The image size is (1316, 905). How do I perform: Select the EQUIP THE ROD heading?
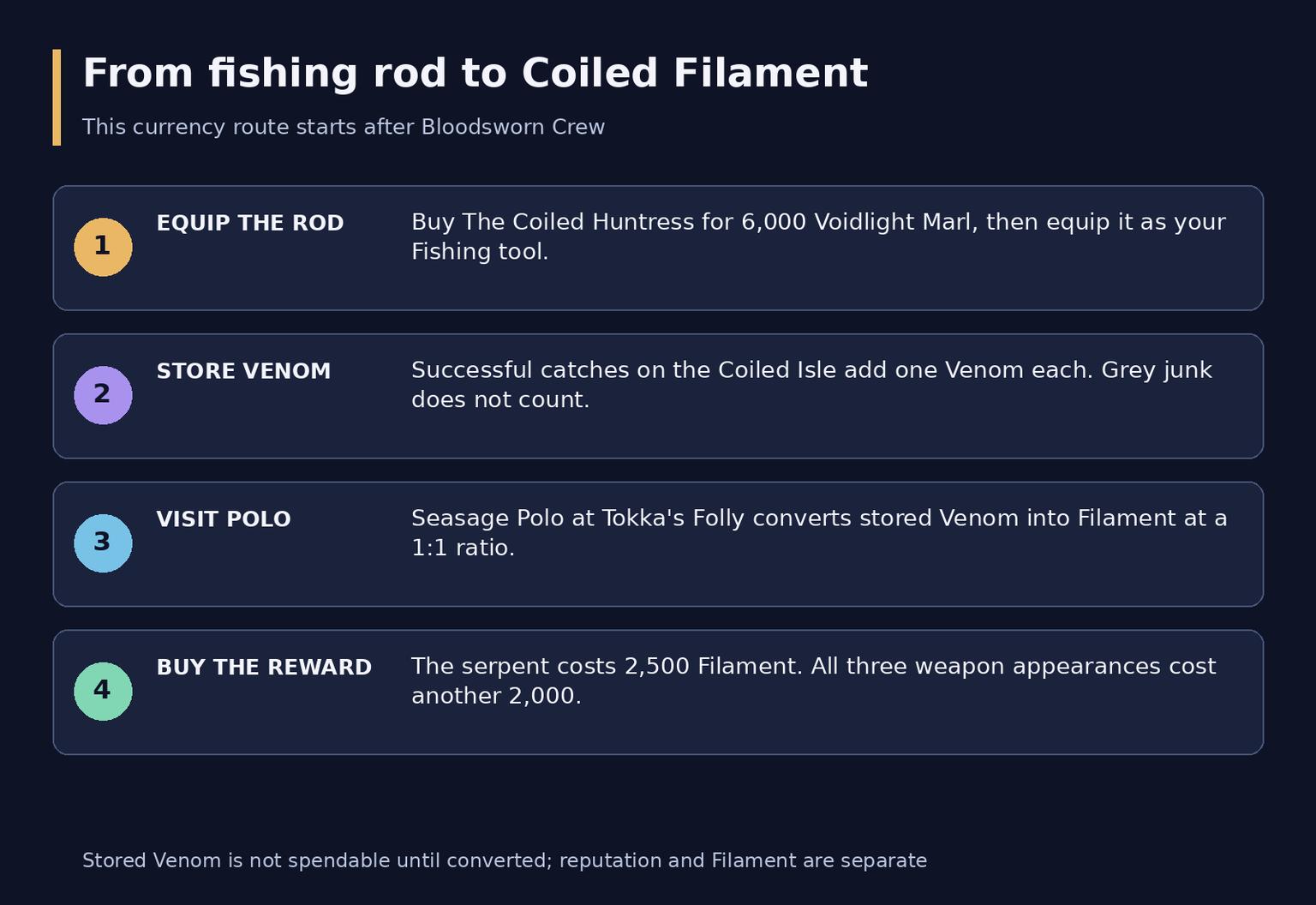[250, 223]
